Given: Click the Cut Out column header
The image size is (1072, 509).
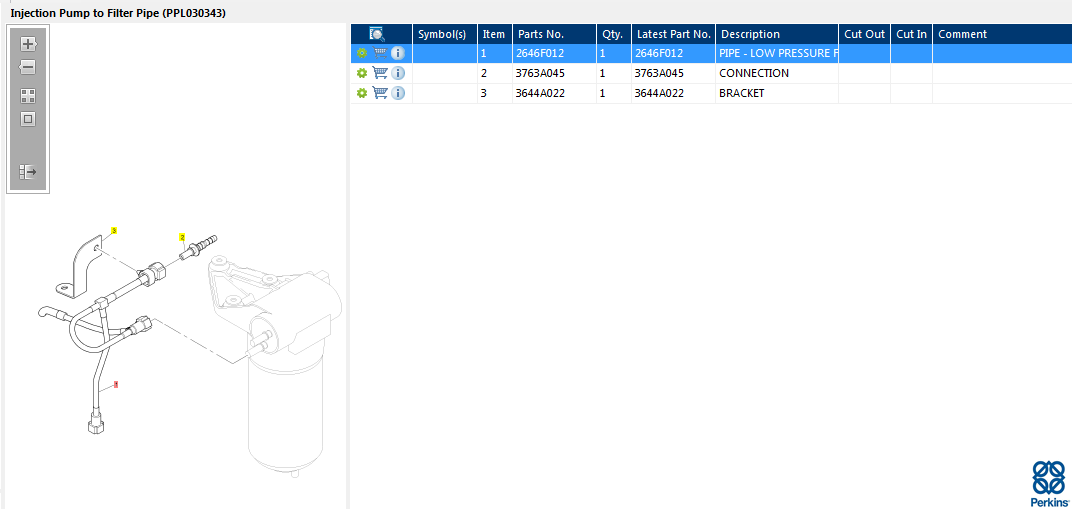Looking at the screenshot, I should pyautogui.click(x=865, y=34).
